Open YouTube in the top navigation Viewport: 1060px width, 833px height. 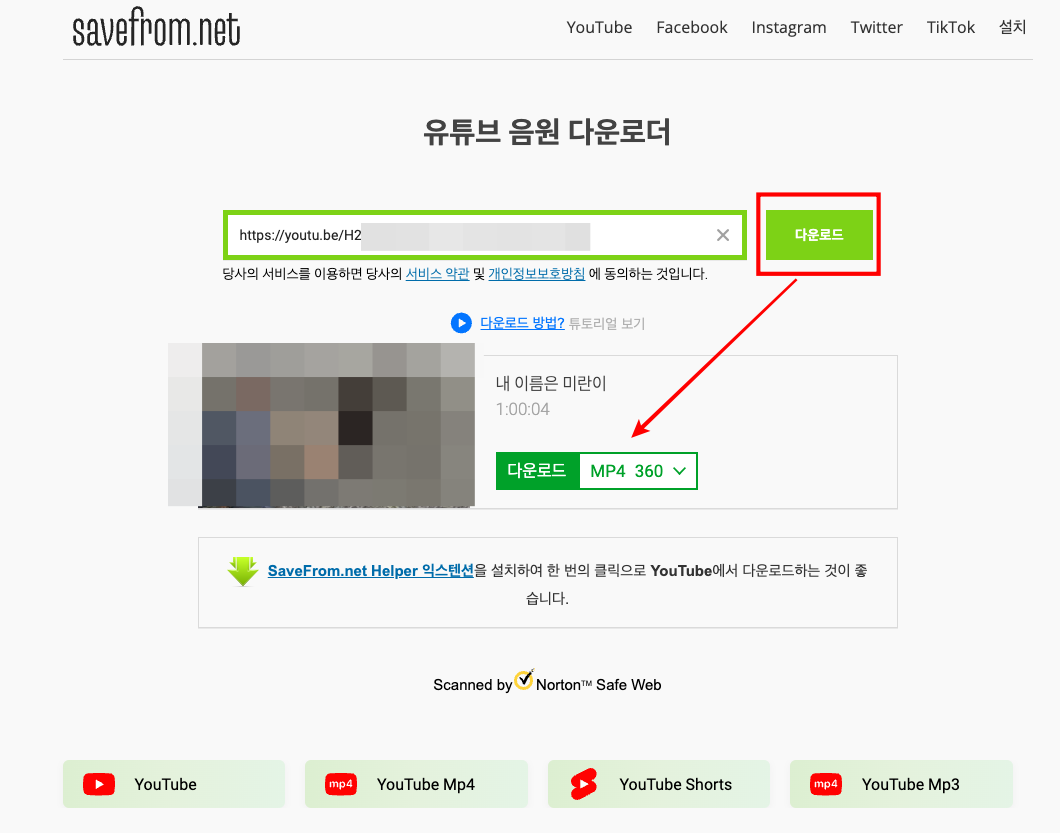[x=599, y=28]
